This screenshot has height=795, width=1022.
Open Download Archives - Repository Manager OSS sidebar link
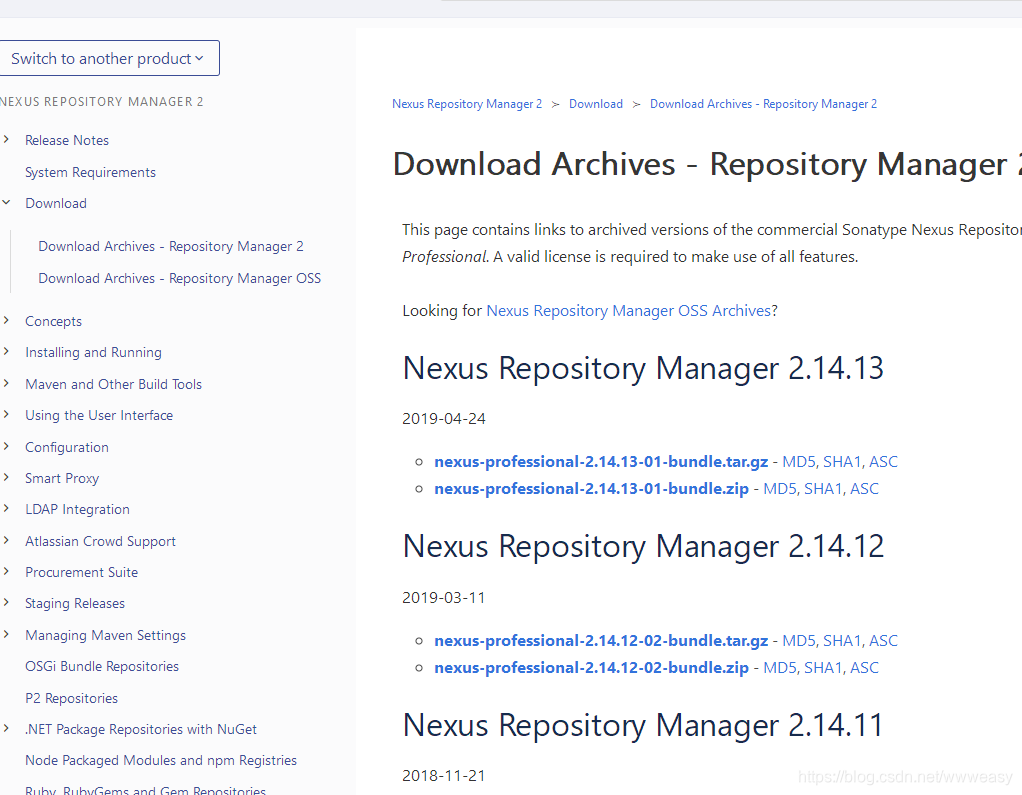pyautogui.click(x=179, y=278)
